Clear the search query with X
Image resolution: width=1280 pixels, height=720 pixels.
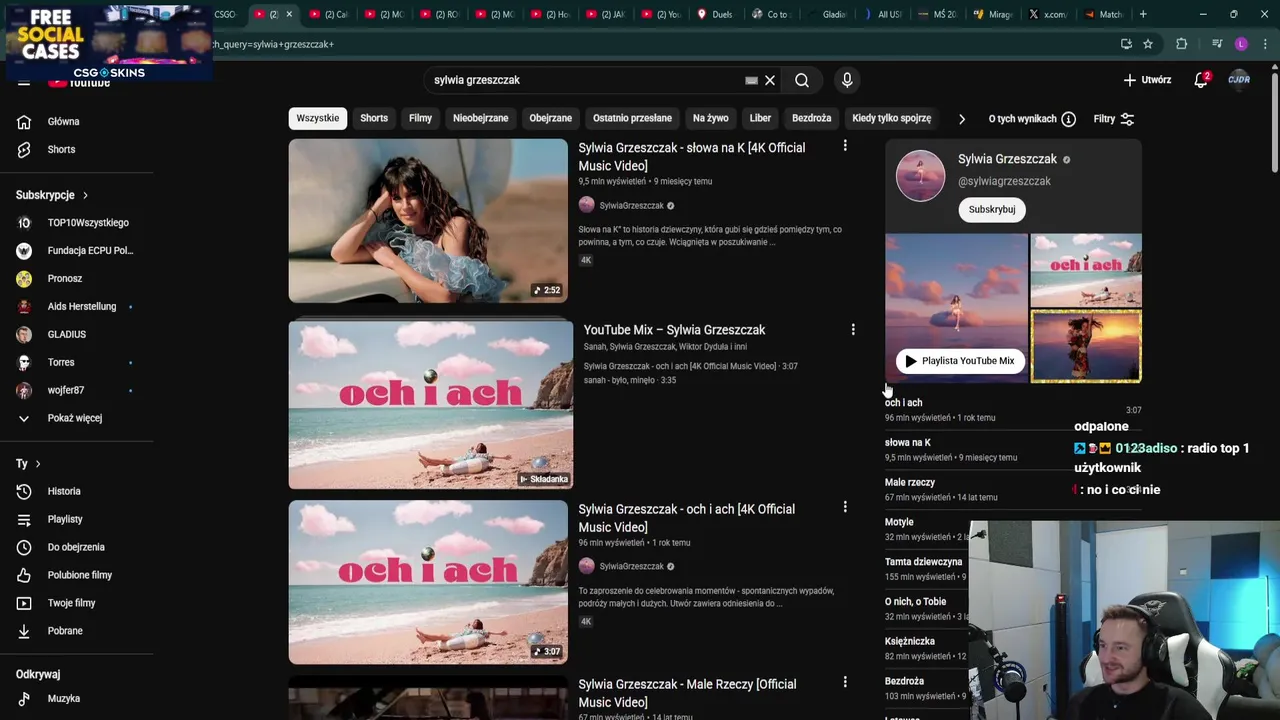tap(770, 80)
